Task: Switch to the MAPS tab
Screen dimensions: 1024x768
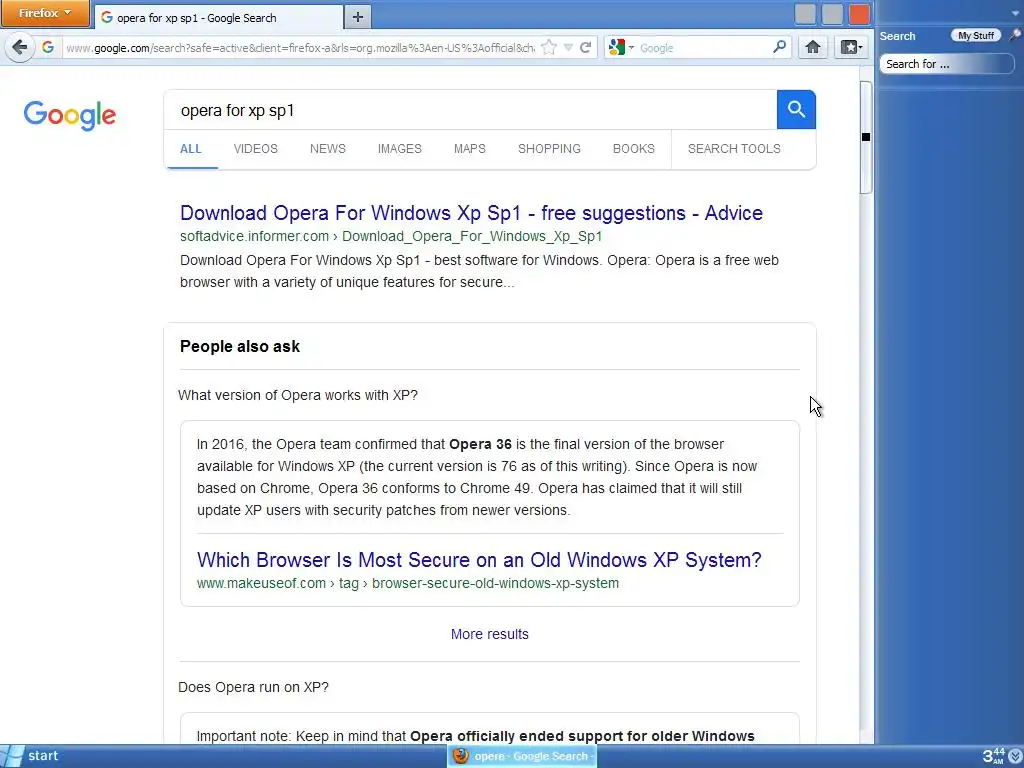Action: (470, 149)
